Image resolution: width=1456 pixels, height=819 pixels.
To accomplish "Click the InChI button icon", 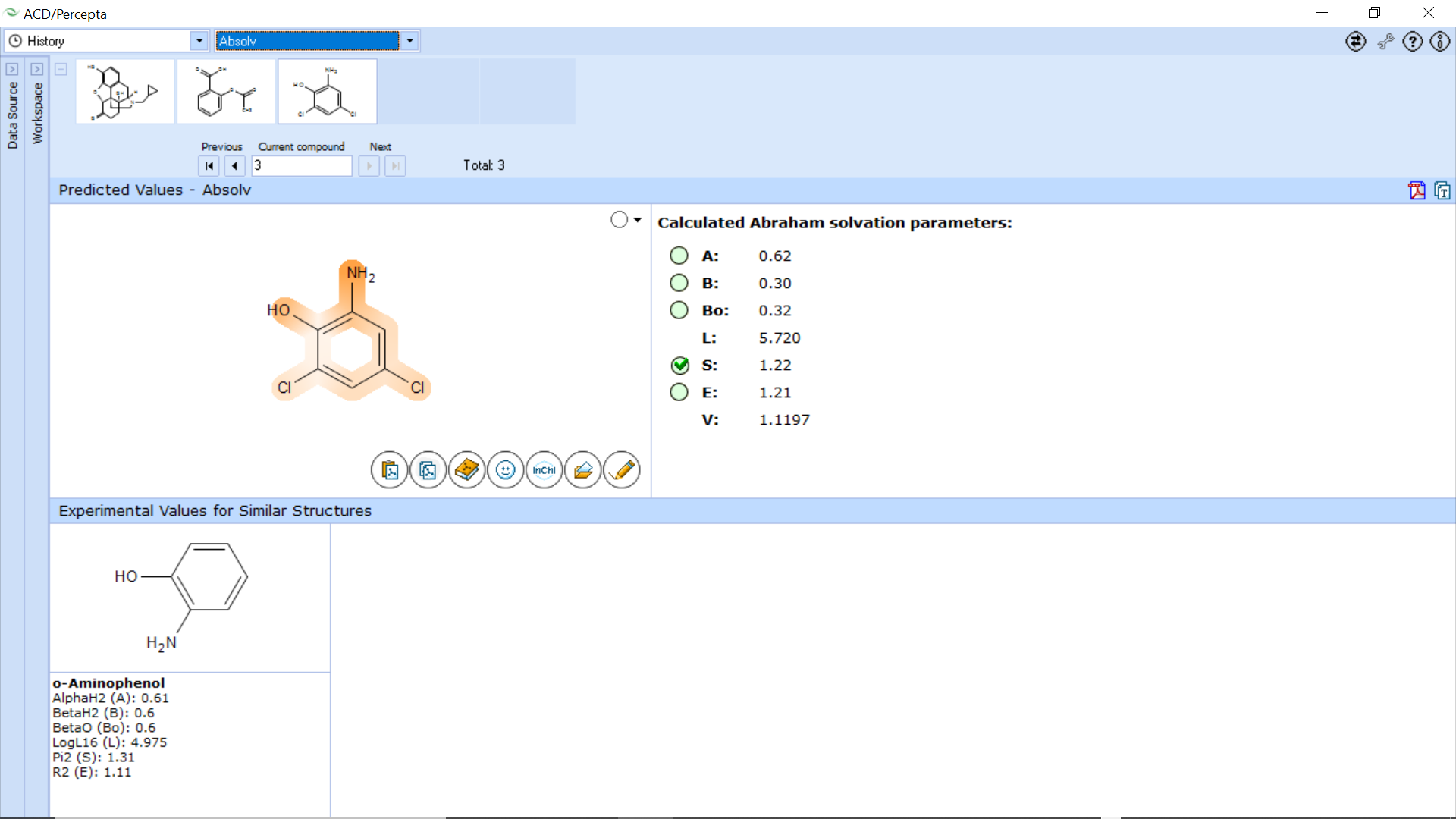I will (544, 470).
